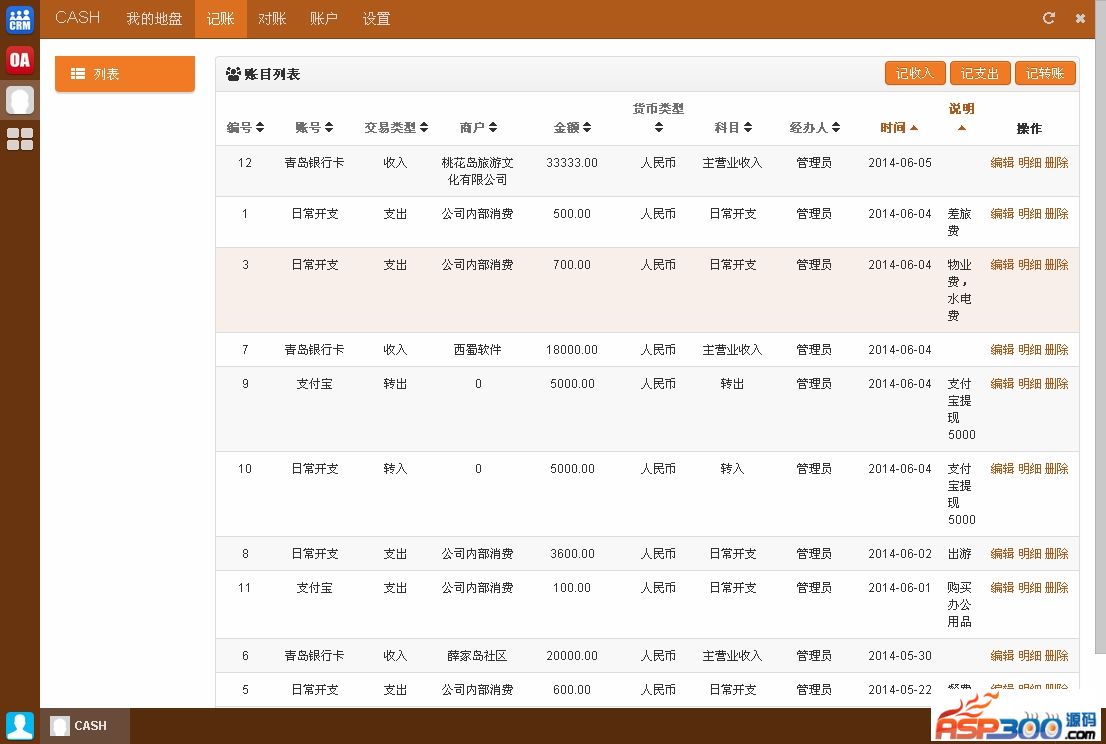Click 删除 link for the 西蜀软件 row

[x=1056, y=349]
